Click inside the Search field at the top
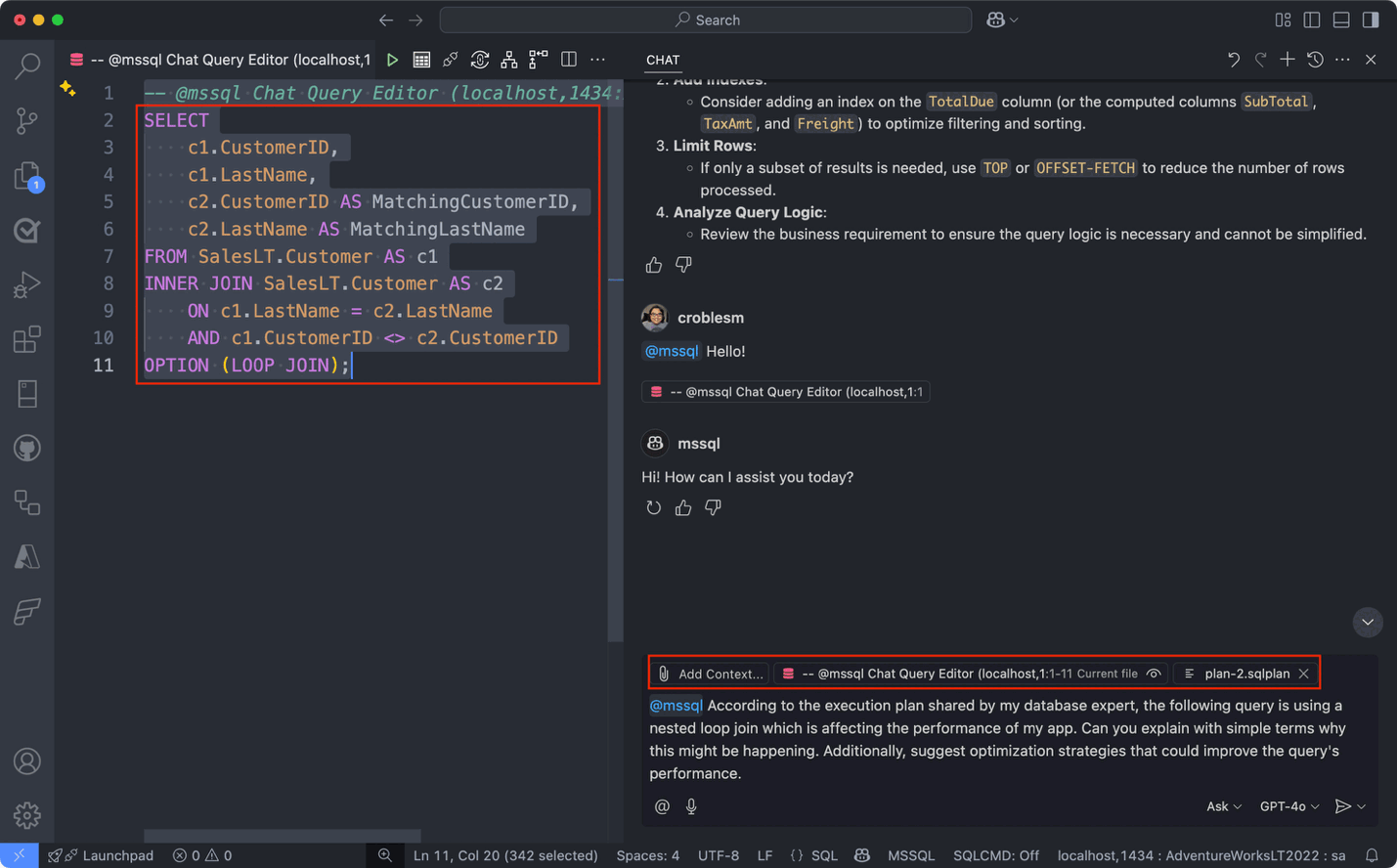The width and height of the screenshot is (1397, 868). [704, 20]
